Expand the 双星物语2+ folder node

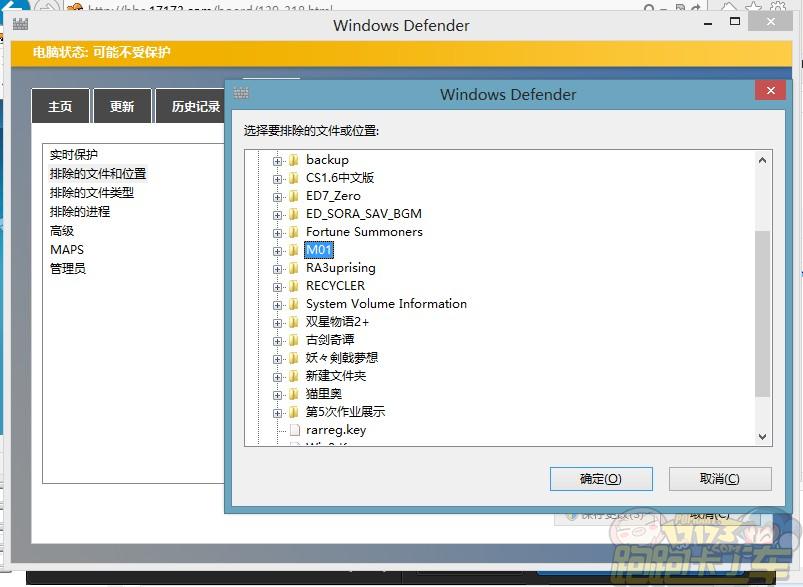click(x=277, y=323)
